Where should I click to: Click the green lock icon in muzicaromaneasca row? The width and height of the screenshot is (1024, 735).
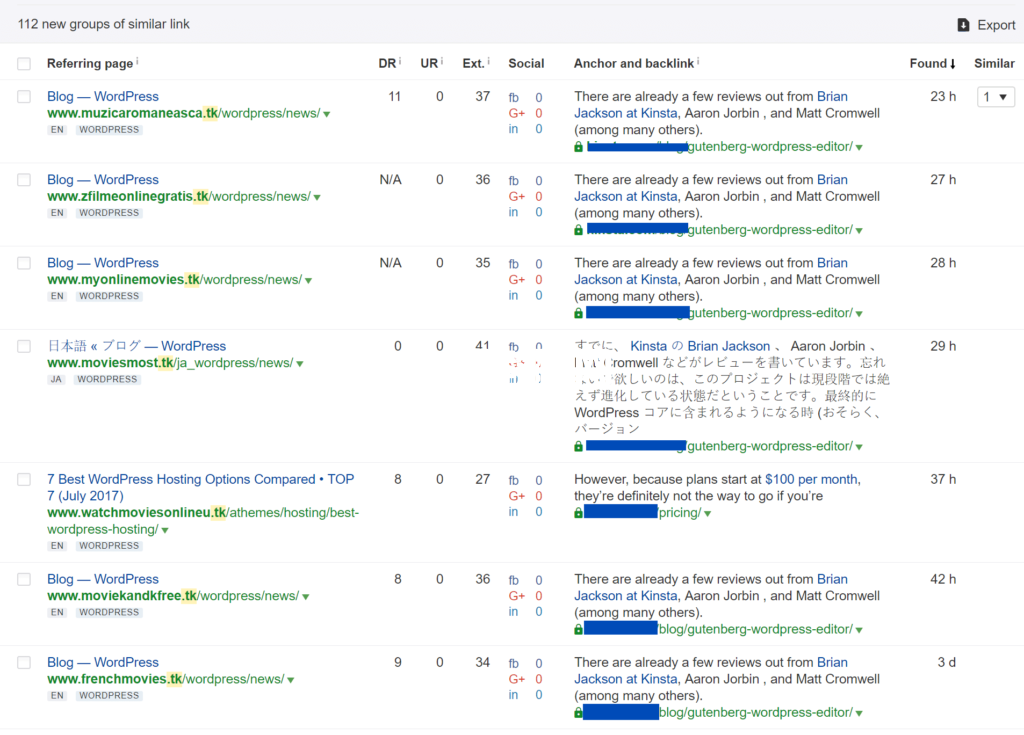tap(578, 146)
